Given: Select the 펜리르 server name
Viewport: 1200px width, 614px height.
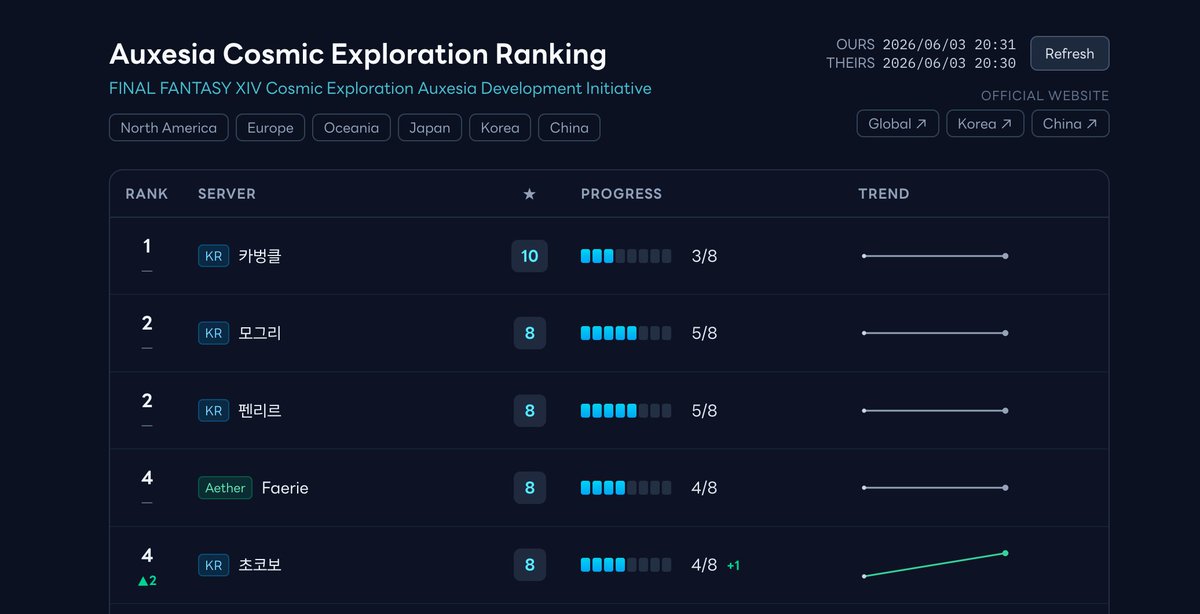Looking at the screenshot, I should [260, 410].
